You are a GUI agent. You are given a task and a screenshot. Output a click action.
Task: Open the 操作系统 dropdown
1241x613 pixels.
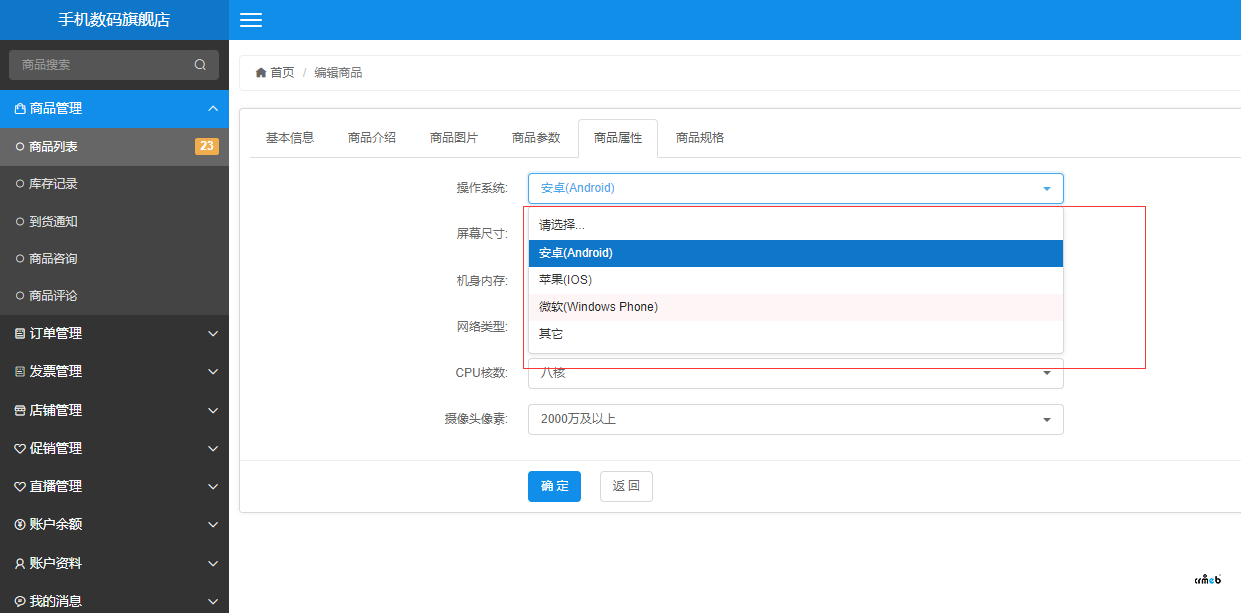[x=795, y=188]
